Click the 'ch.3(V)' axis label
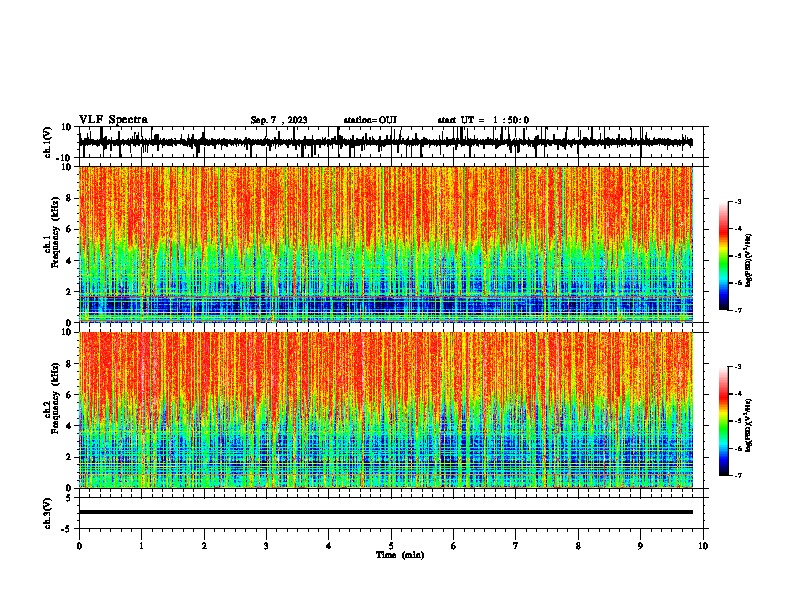This screenshot has width=792, height=612. pyautogui.click(x=47, y=514)
